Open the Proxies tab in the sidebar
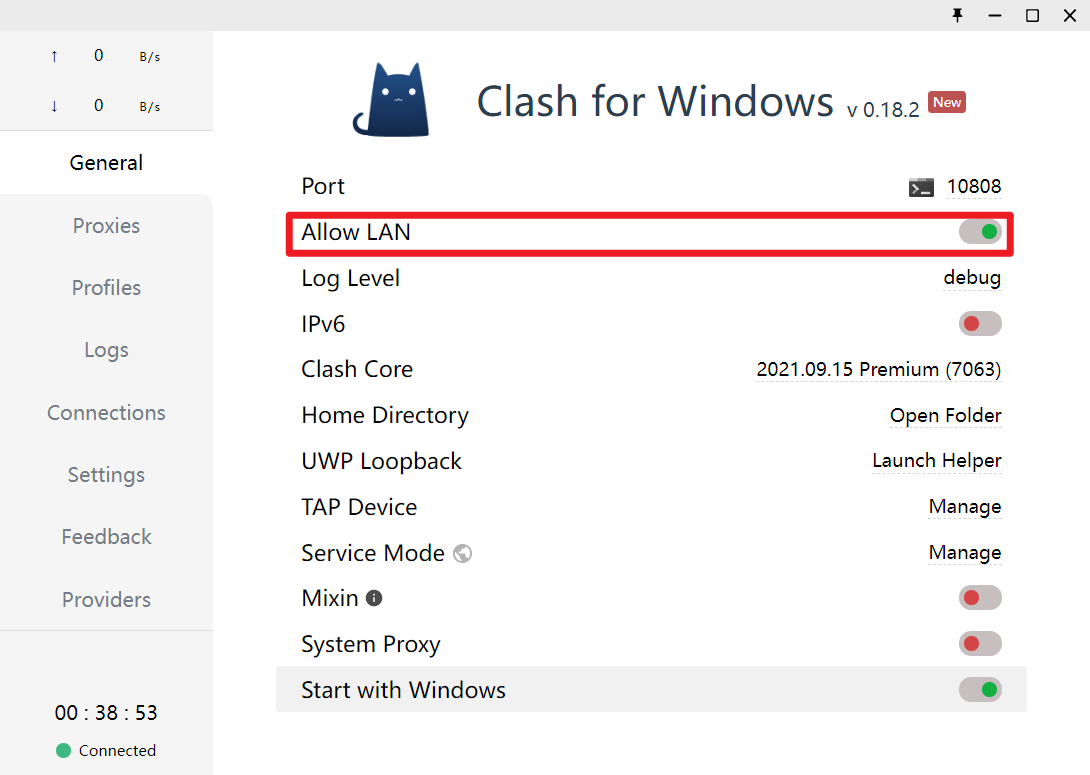1090x775 pixels. 106,225
